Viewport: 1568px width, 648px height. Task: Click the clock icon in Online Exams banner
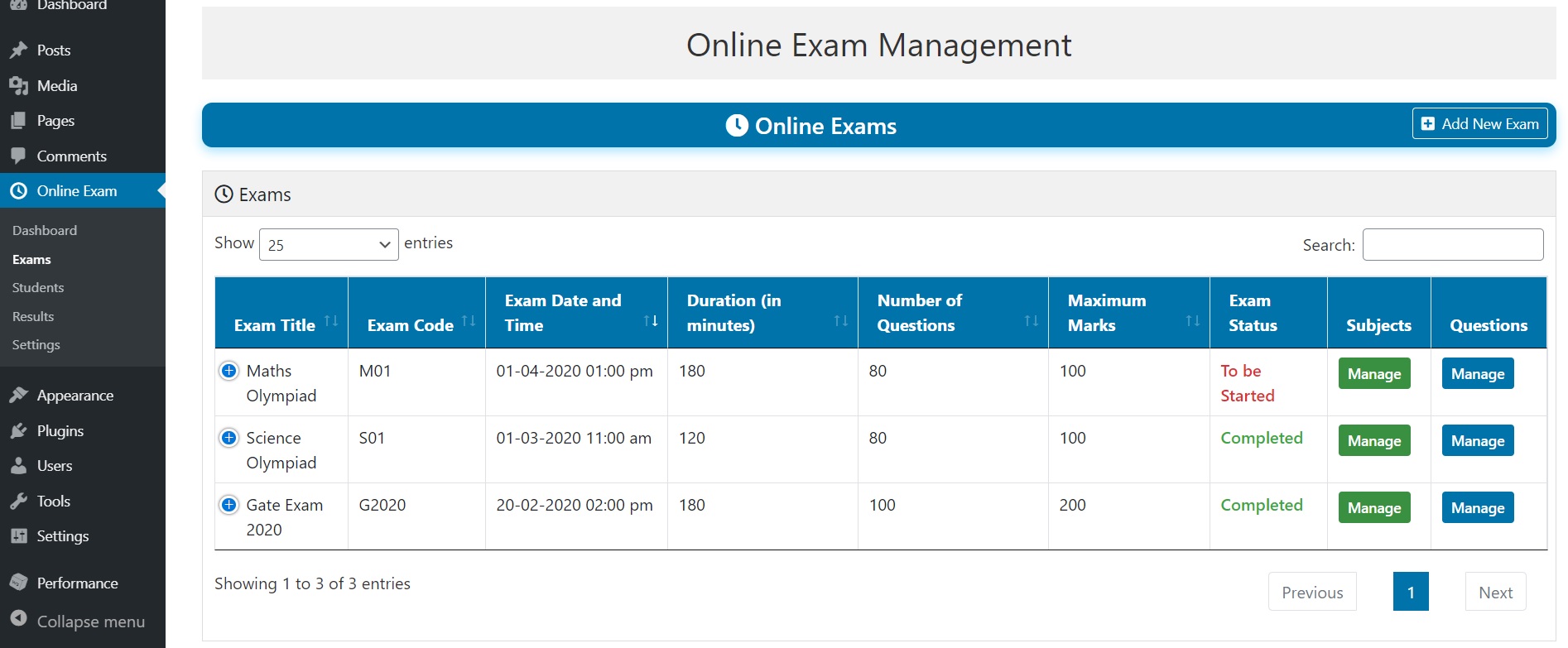coord(737,125)
